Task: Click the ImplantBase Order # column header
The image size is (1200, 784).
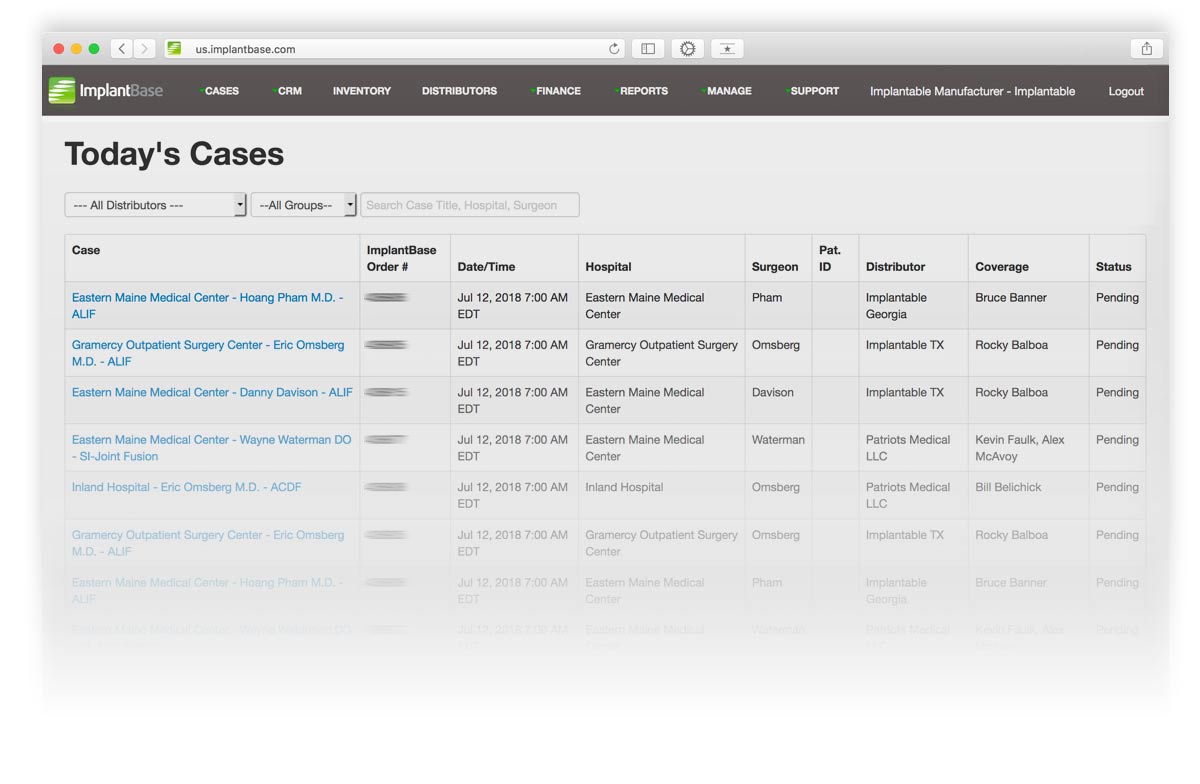Action: 401,259
